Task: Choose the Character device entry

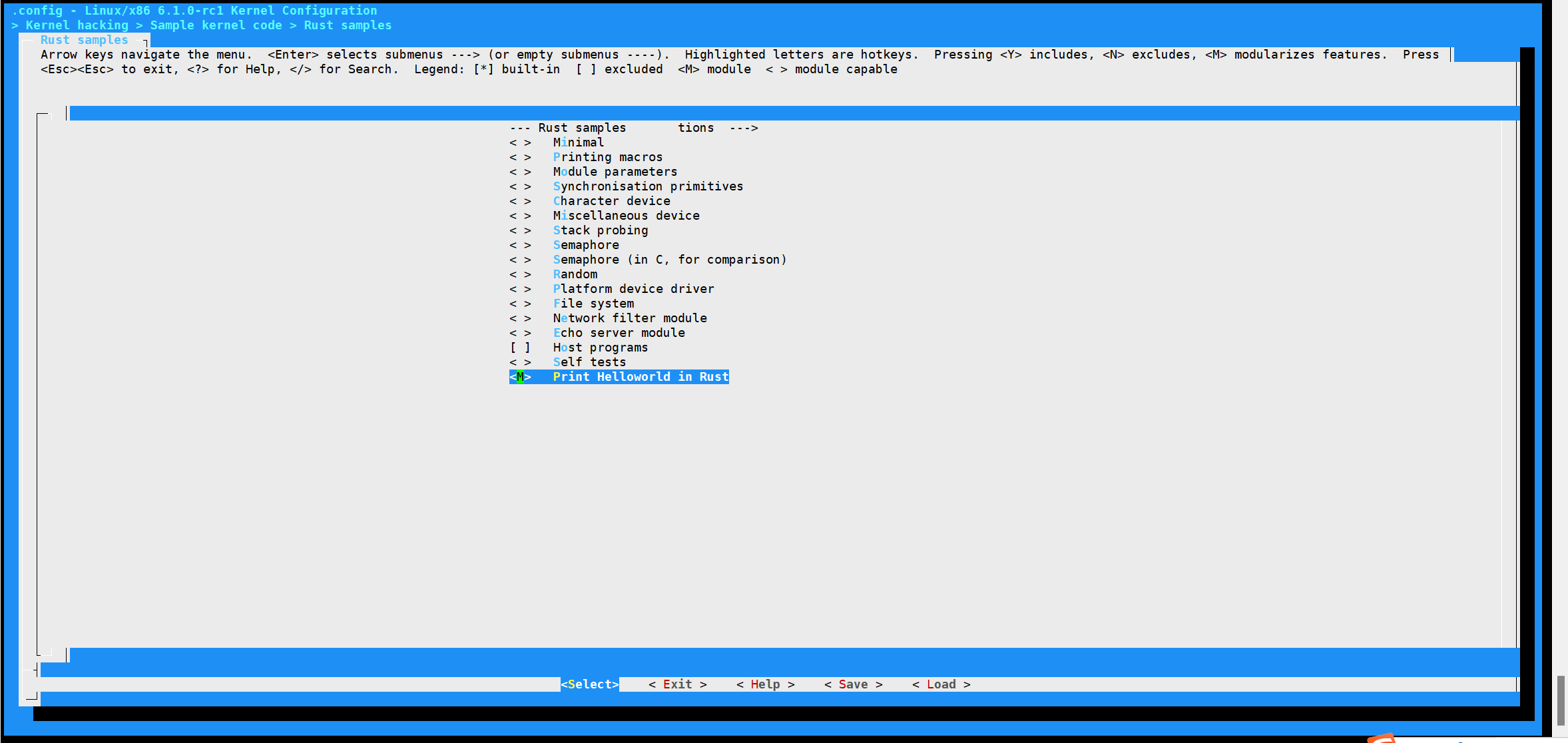Action: (611, 201)
